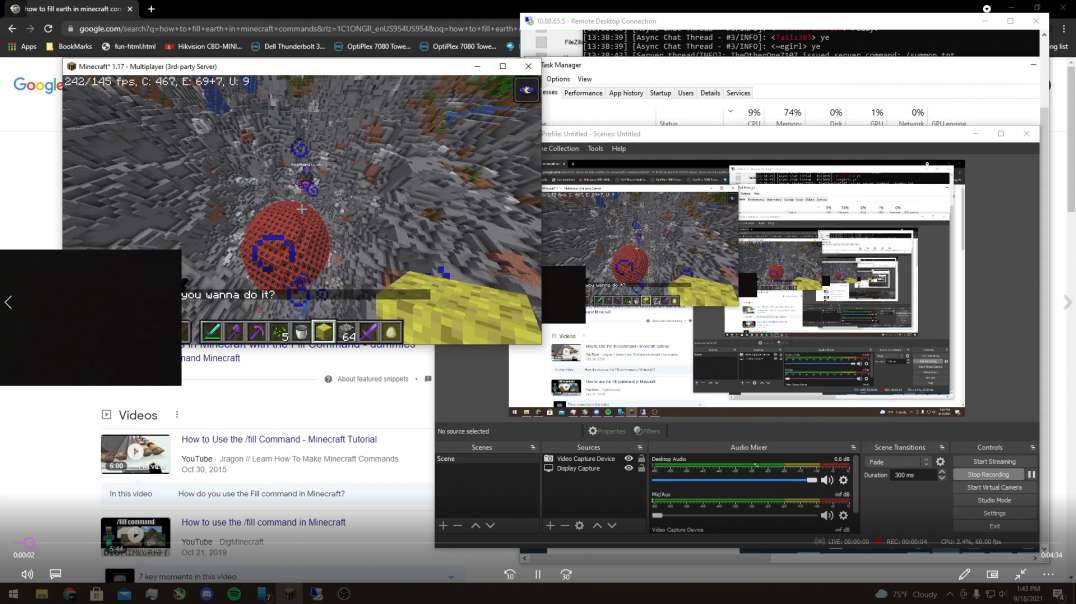Open source properties gear in Sources panel
Viewport: 1076px width, 604px height.
(580, 526)
